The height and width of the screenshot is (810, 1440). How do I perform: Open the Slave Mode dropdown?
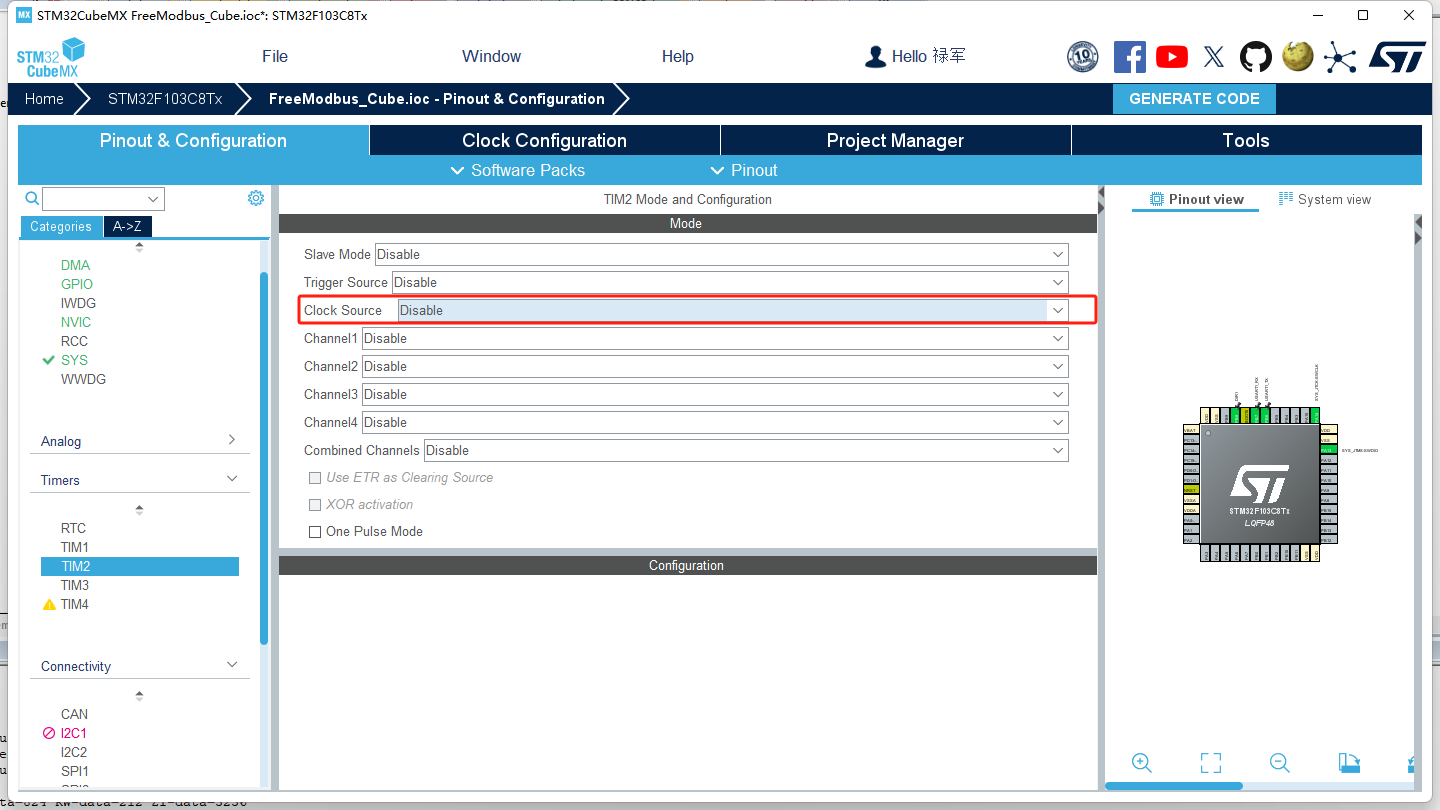click(x=721, y=254)
